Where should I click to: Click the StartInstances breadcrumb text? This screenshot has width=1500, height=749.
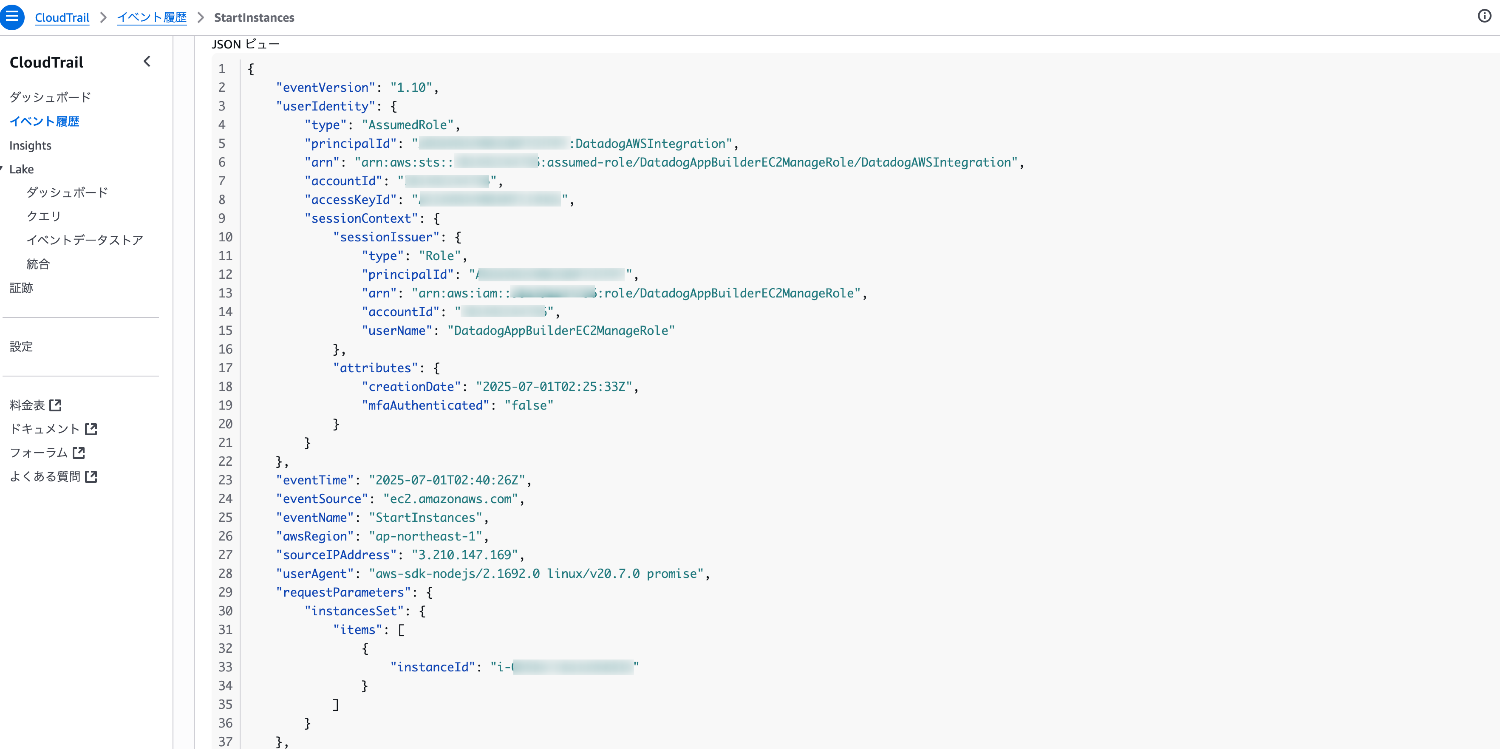coord(254,18)
